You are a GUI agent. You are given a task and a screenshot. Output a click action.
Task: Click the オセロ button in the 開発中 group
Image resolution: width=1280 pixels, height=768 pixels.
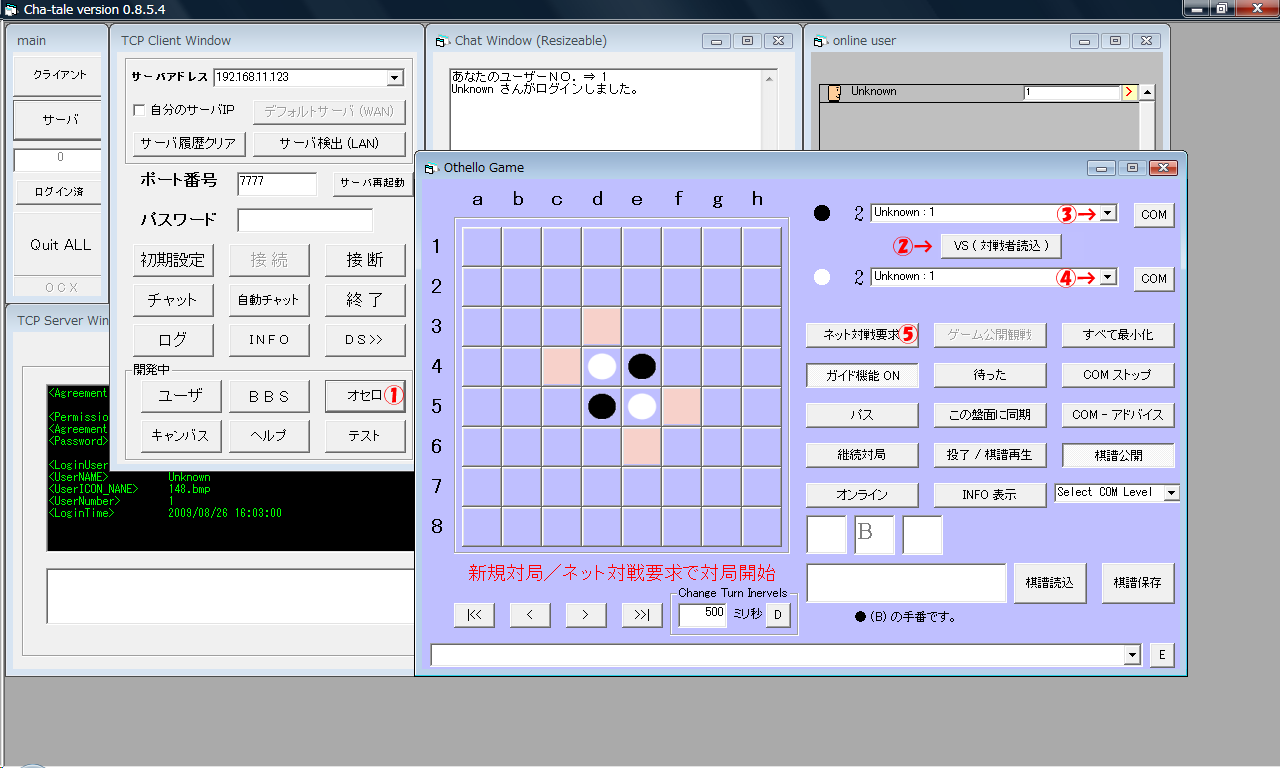point(365,396)
